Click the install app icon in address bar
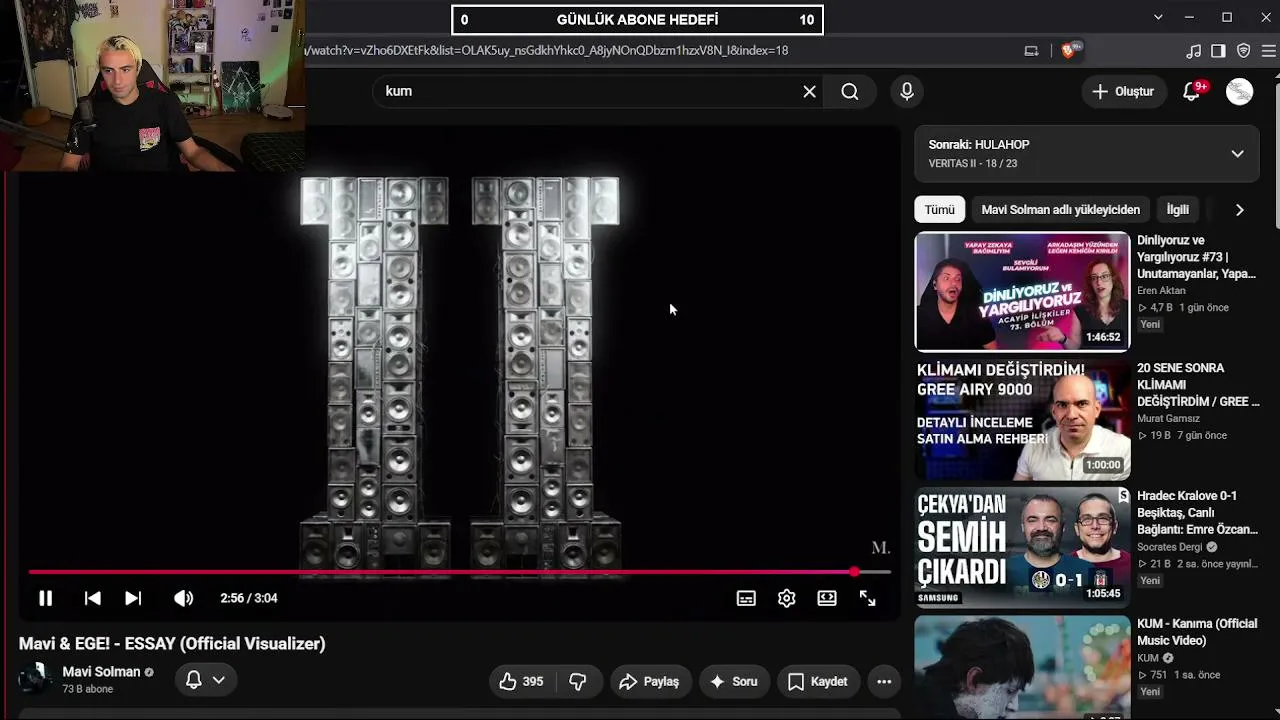Viewport: 1280px width, 720px height. point(1031,50)
